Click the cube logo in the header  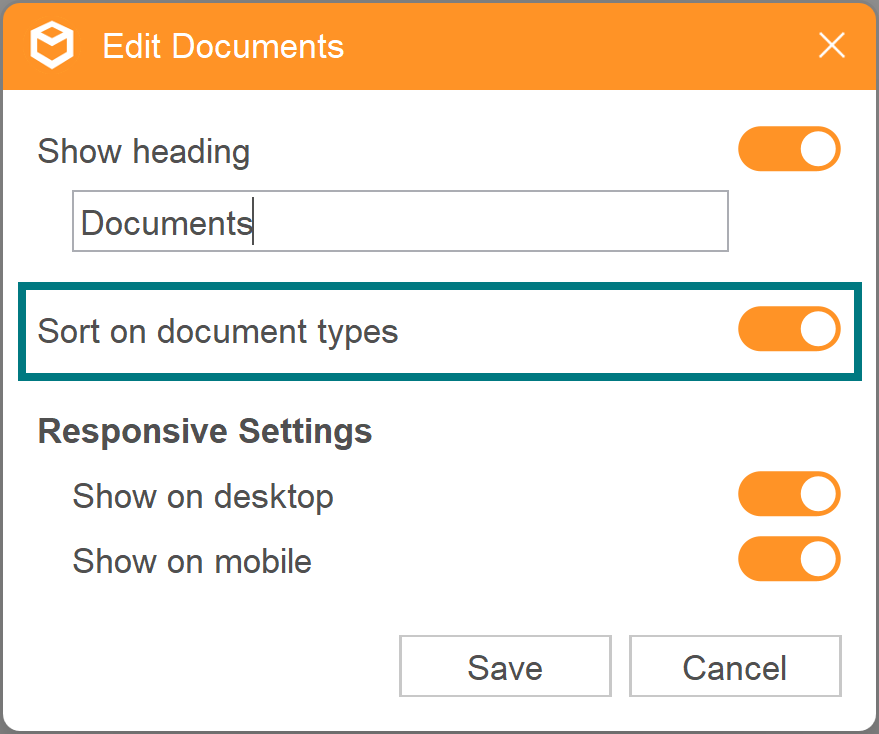(51, 46)
